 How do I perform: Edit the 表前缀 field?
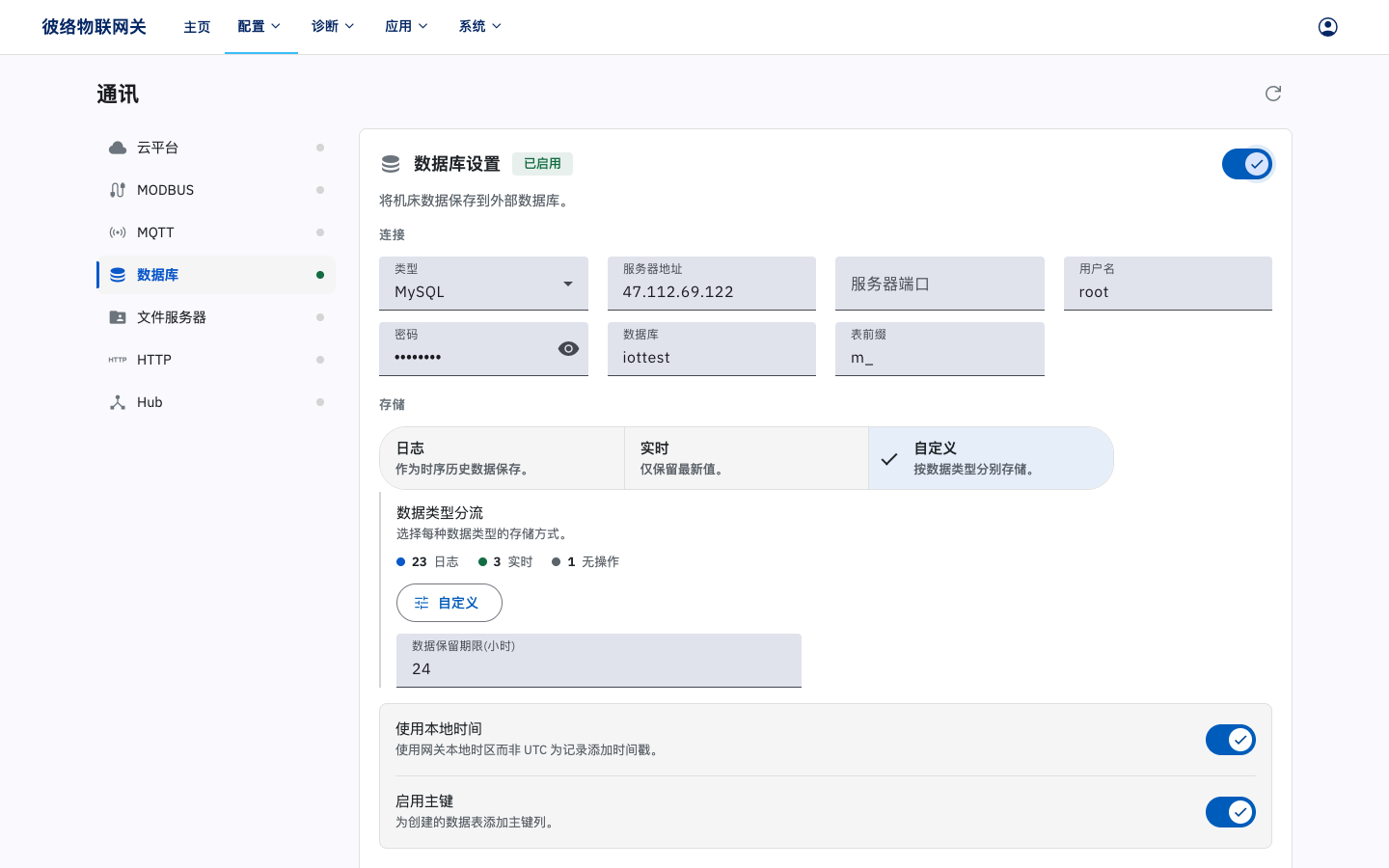click(940, 349)
